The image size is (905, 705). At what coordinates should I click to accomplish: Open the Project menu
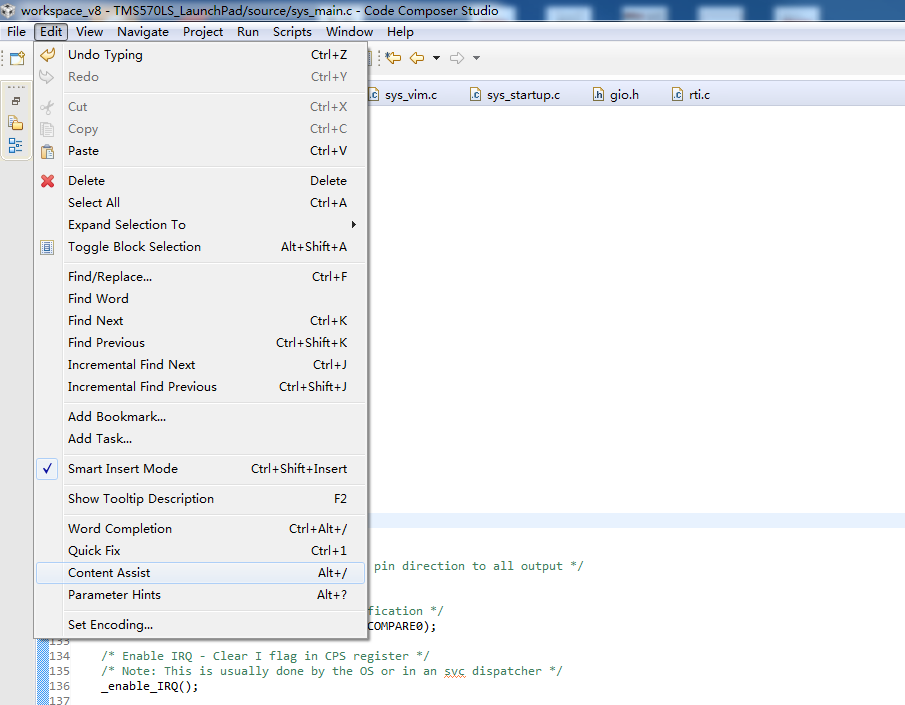[x=203, y=32]
